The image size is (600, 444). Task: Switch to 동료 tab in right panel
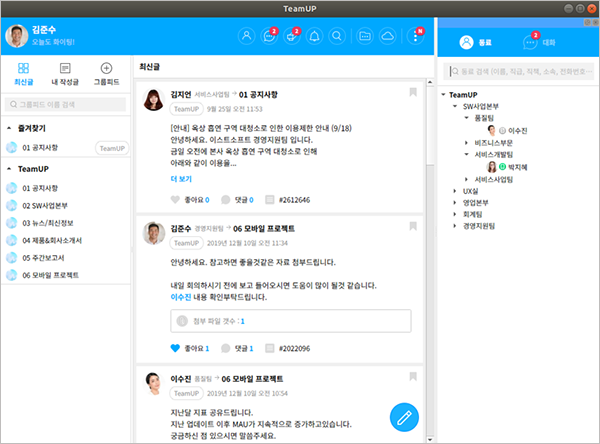click(476, 42)
